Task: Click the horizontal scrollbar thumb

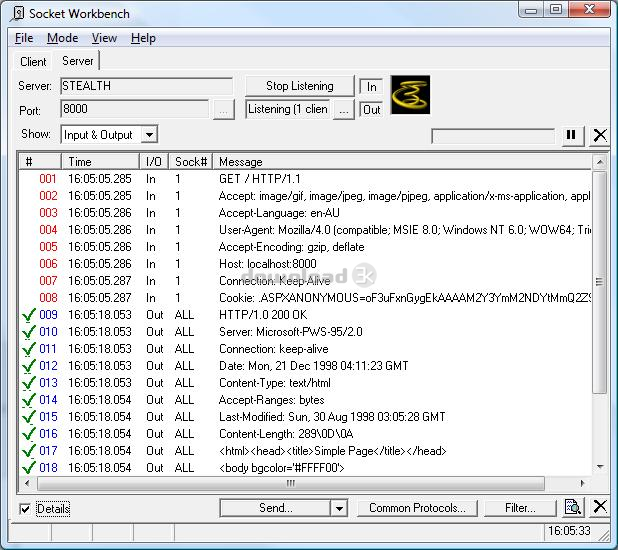Action: [291, 483]
